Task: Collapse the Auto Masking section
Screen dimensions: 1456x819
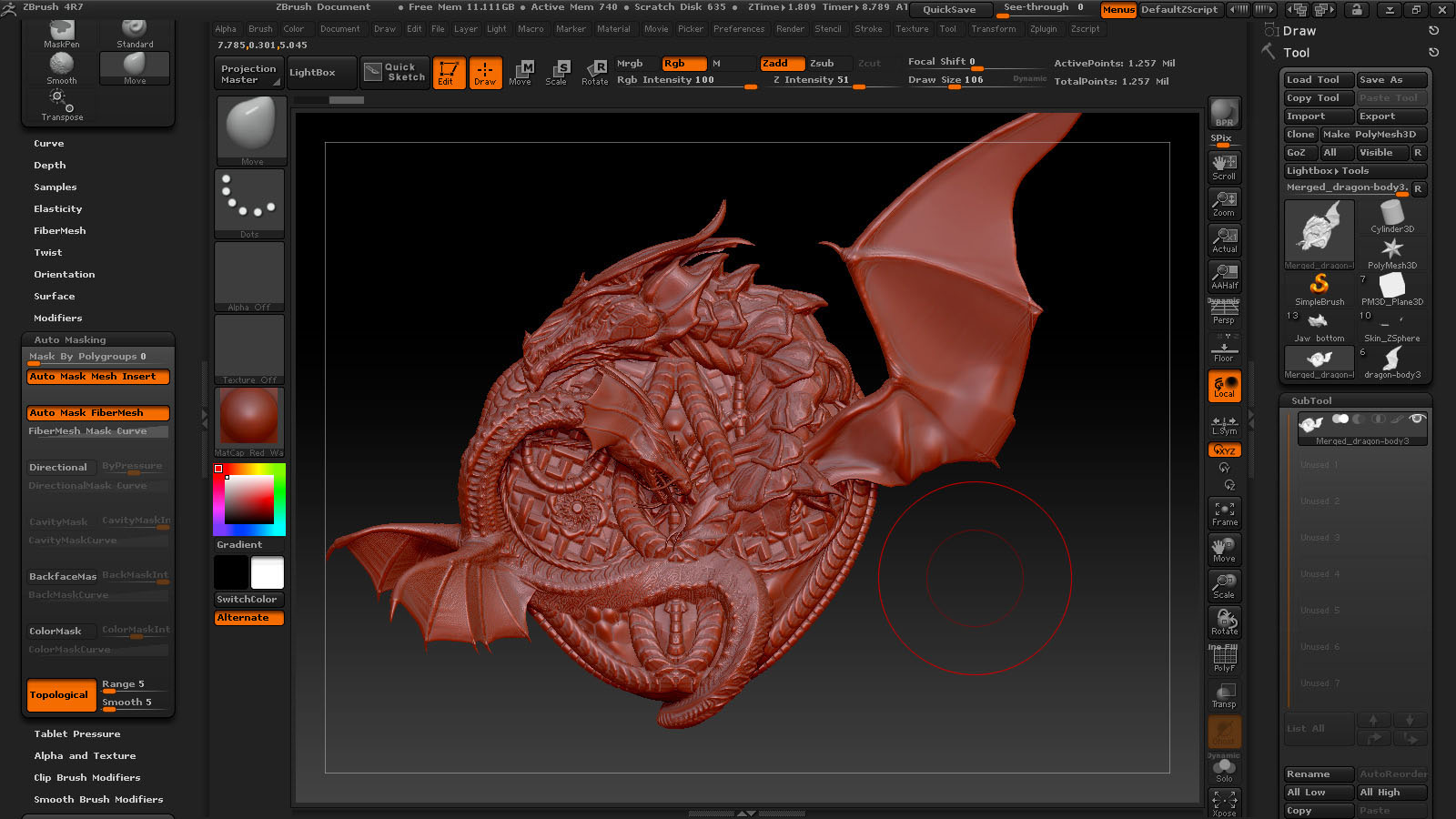Action: pyautogui.click(x=70, y=340)
